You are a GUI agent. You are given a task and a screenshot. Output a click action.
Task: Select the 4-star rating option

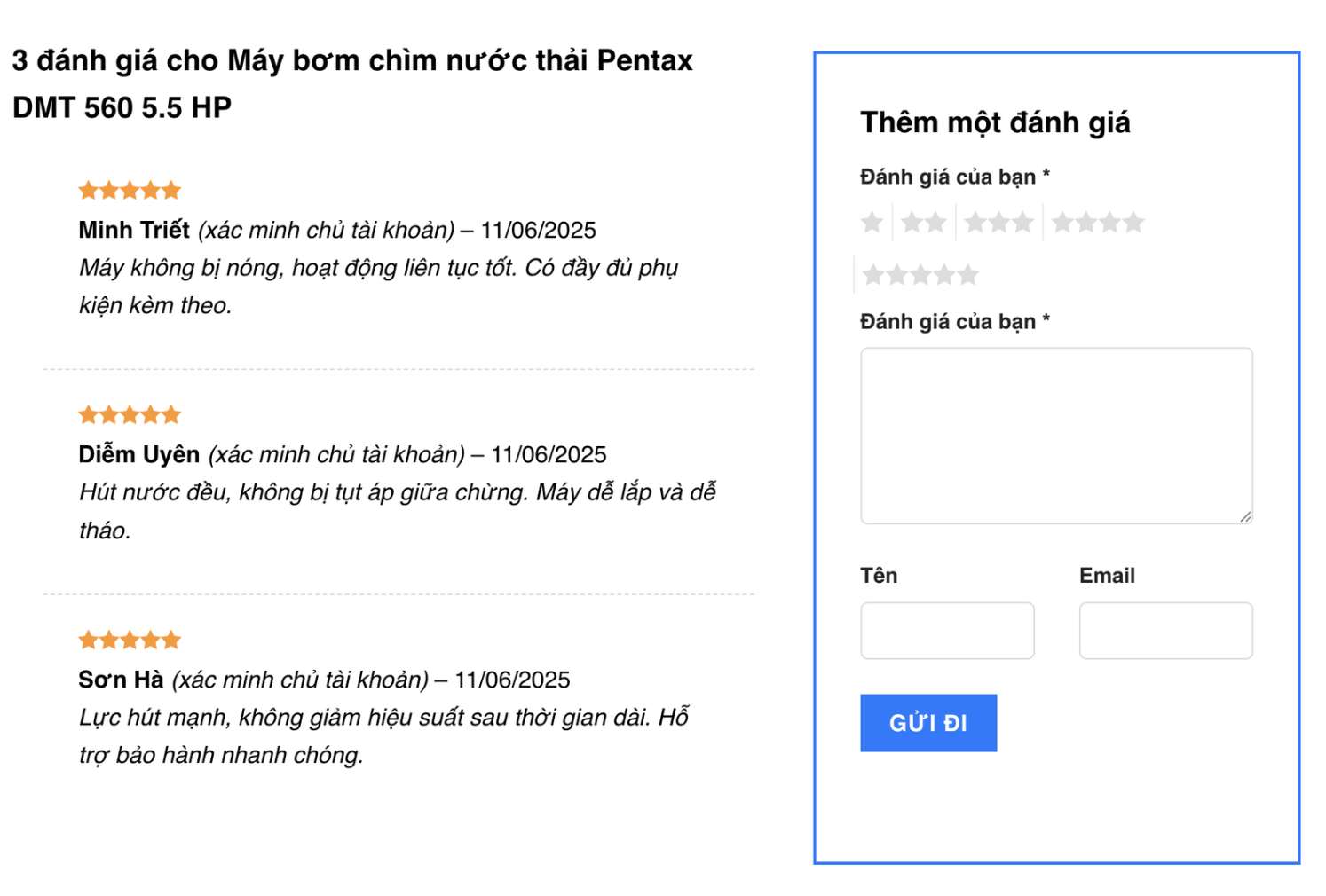(1098, 222)
